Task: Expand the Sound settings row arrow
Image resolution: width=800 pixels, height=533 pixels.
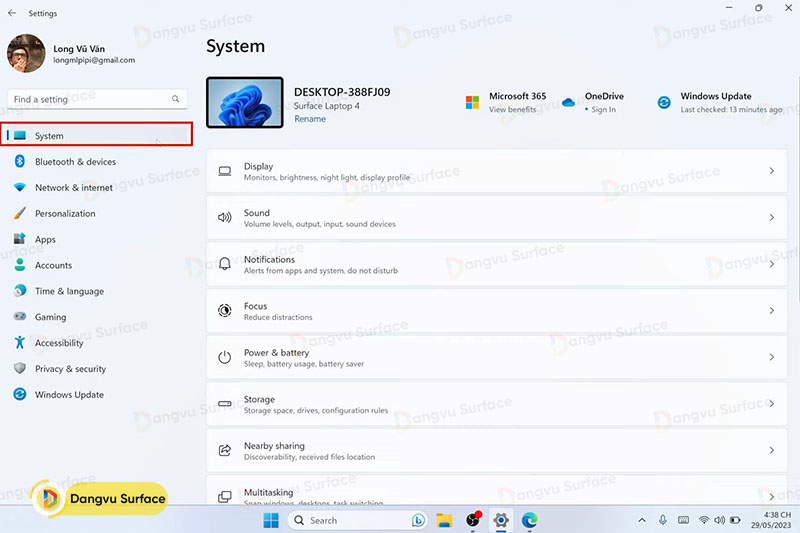Action: pyautogui.click(x=771, y=218)
